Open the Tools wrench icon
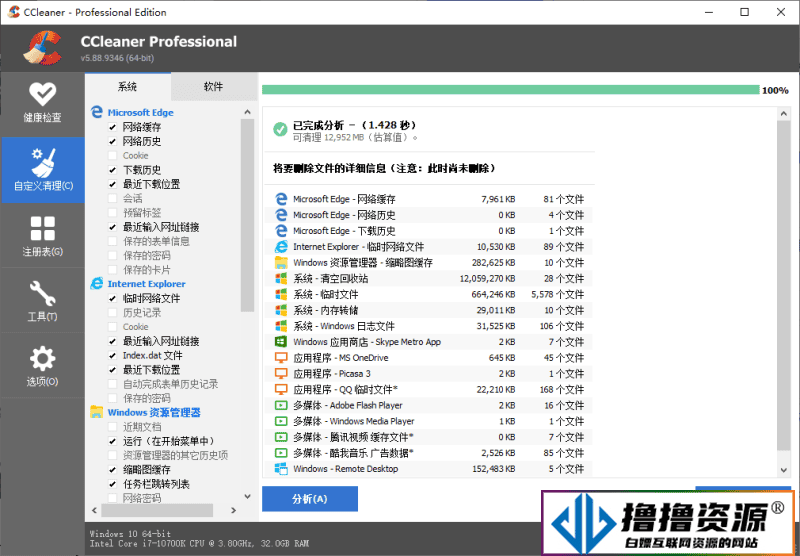 point(42,293)
